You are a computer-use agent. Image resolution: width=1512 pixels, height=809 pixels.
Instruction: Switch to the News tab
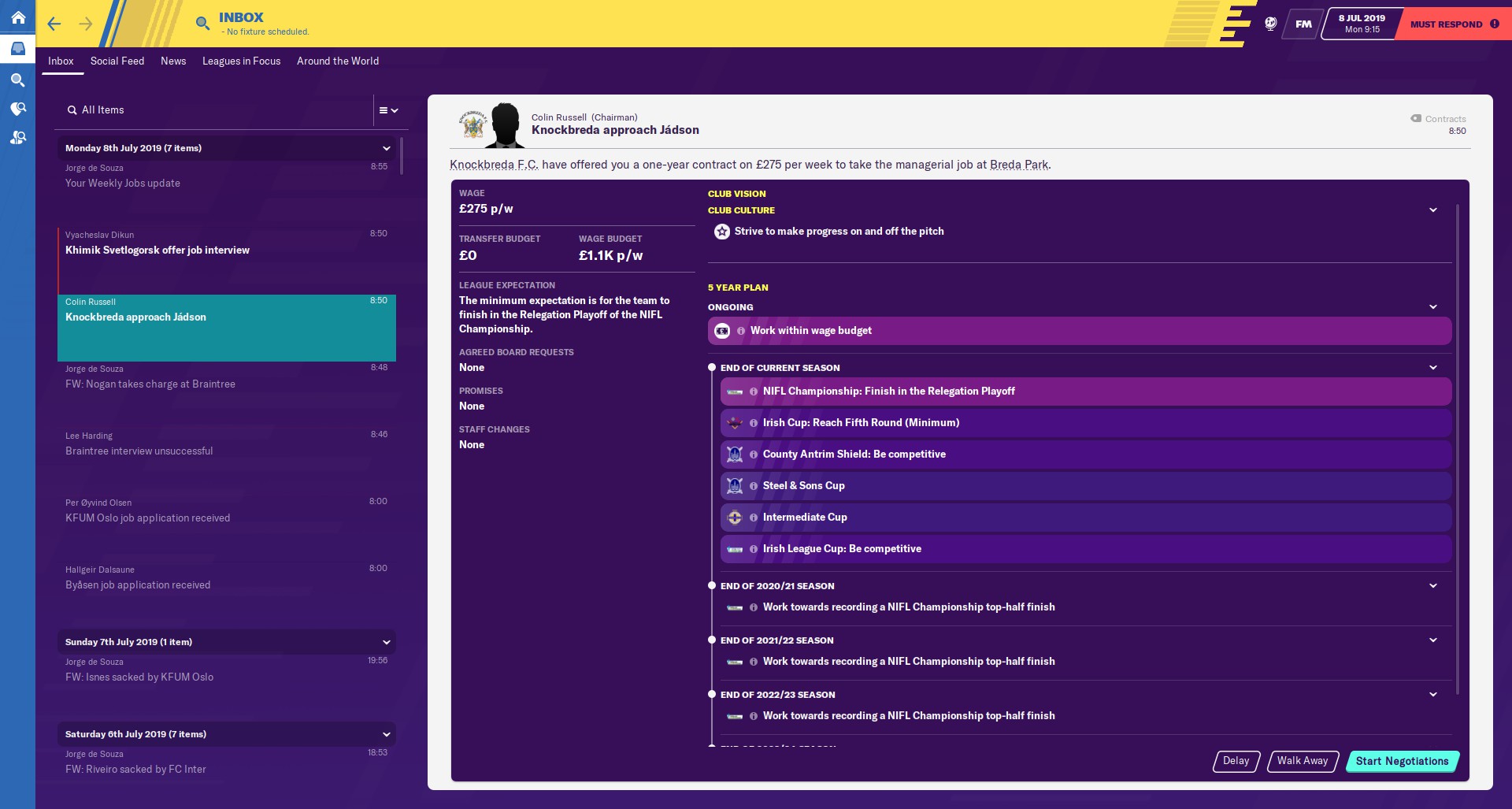[x=173, y=61]
